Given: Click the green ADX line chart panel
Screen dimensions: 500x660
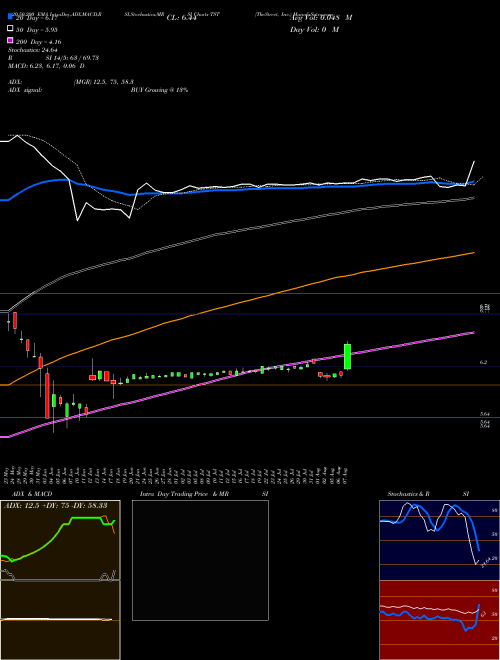Looking at the screenshot, I should pyautogui.click(x=60, y=540).
